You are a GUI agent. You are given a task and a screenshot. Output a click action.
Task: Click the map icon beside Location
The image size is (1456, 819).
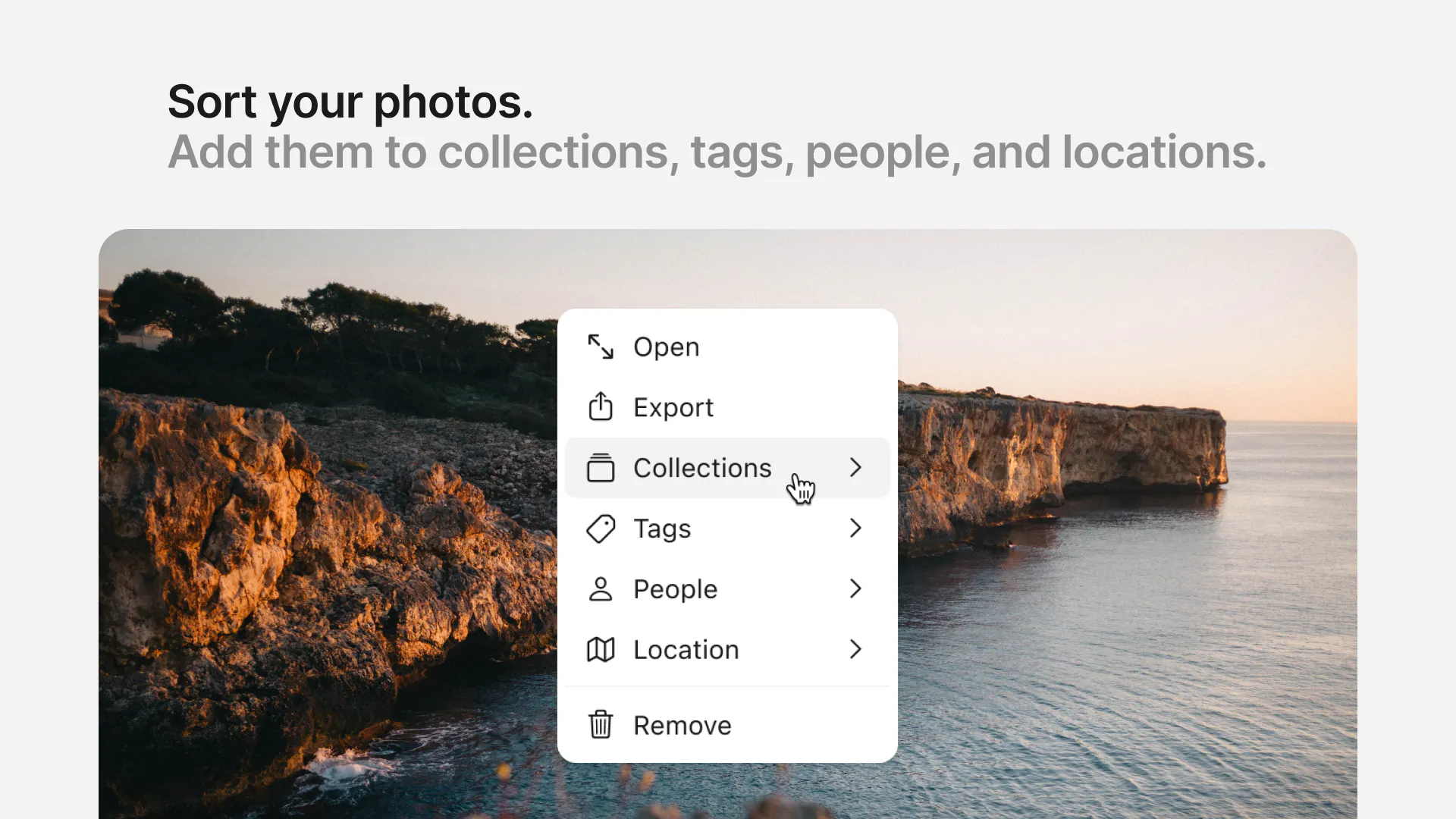point(601,650)
